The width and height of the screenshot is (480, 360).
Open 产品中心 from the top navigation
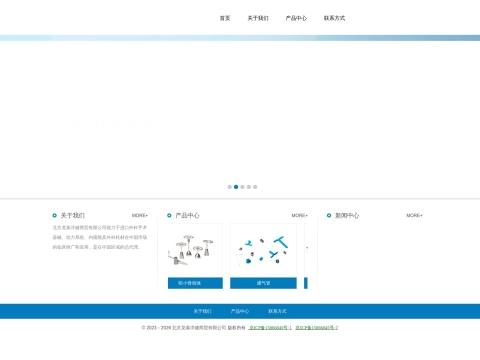click(x=296, y=18)
